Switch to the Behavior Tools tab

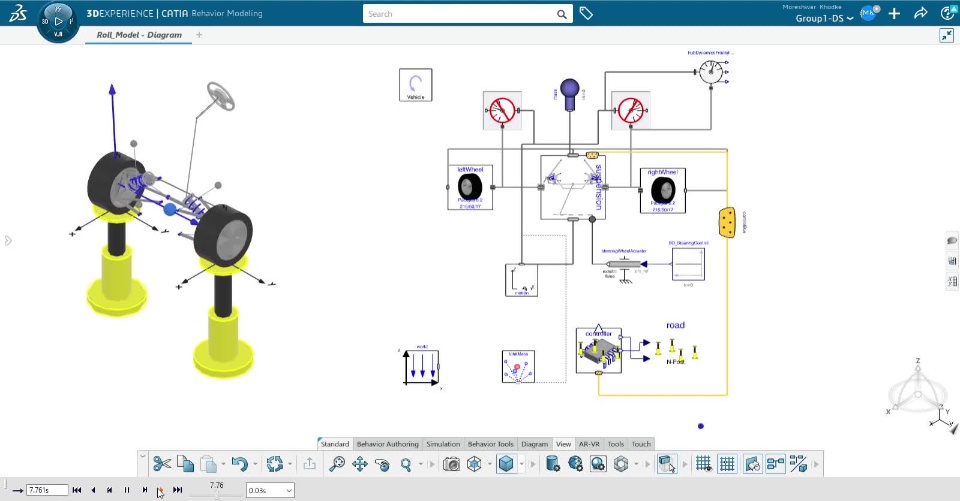click(490, 444)
